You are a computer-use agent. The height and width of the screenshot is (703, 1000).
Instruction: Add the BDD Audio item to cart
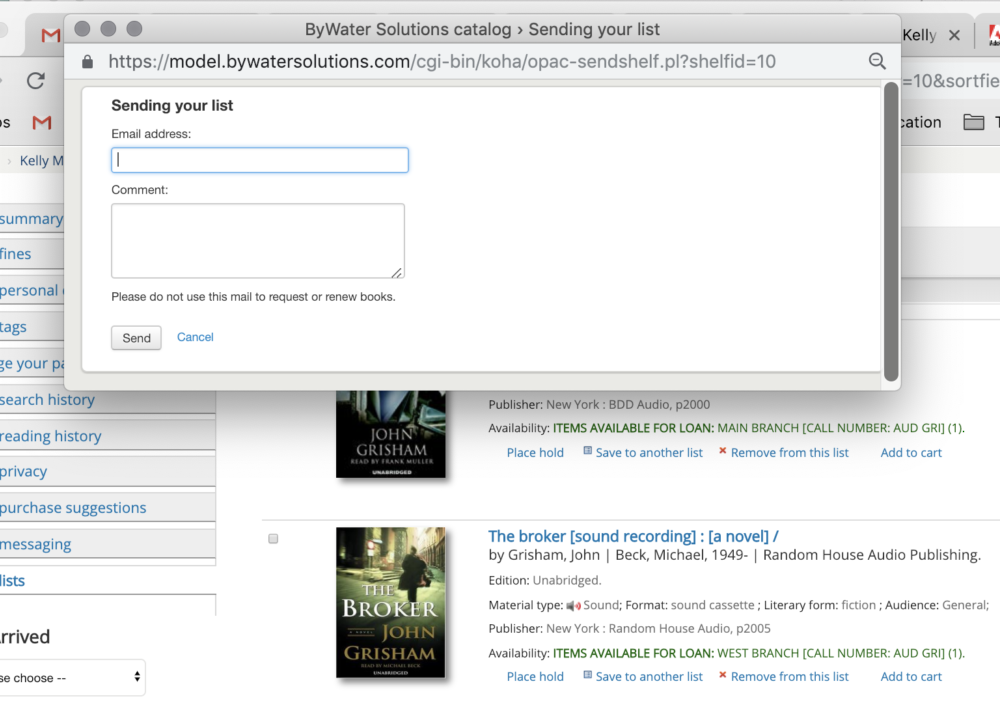911,452
